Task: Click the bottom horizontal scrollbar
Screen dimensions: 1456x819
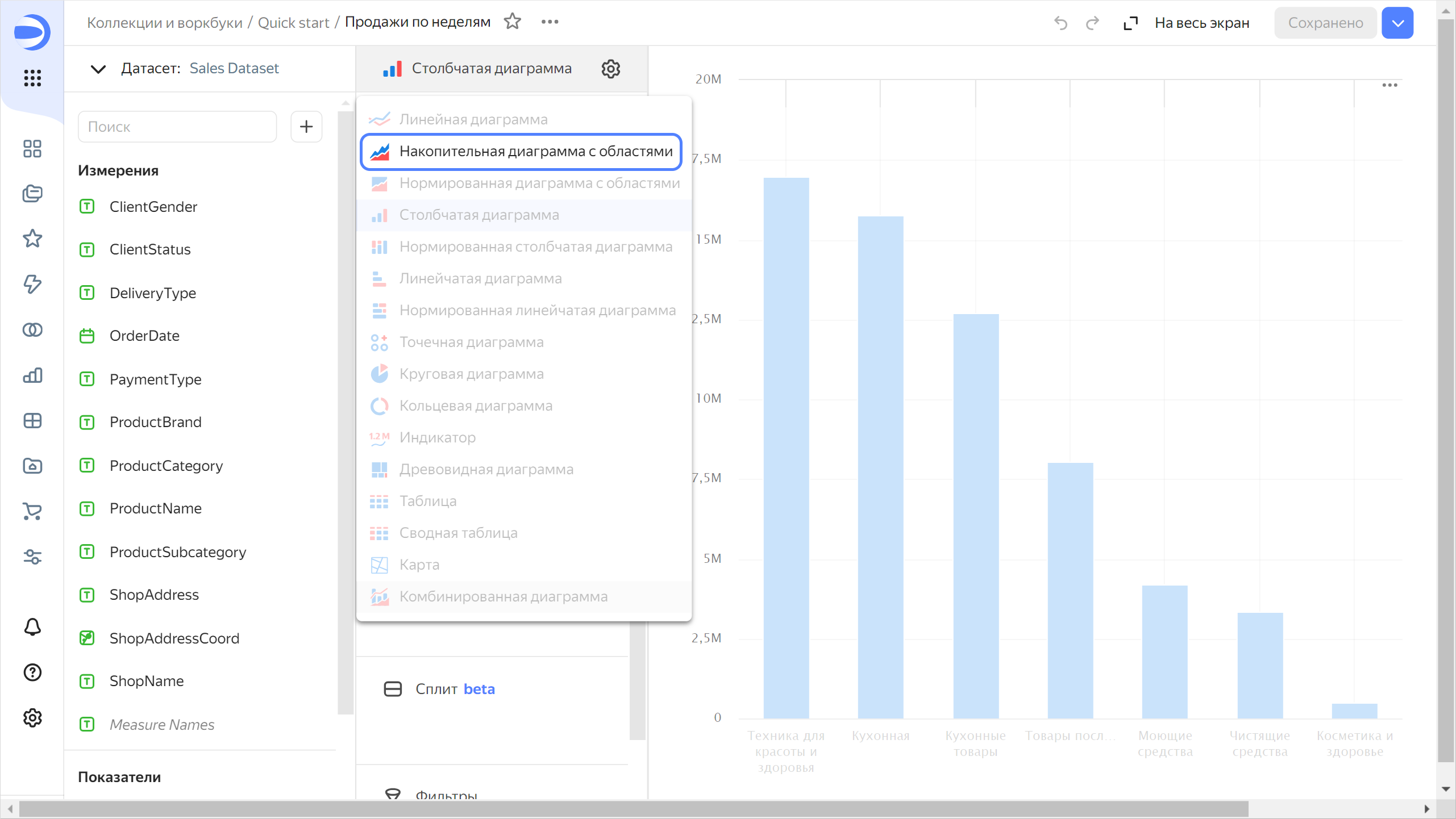Action: 633,808
